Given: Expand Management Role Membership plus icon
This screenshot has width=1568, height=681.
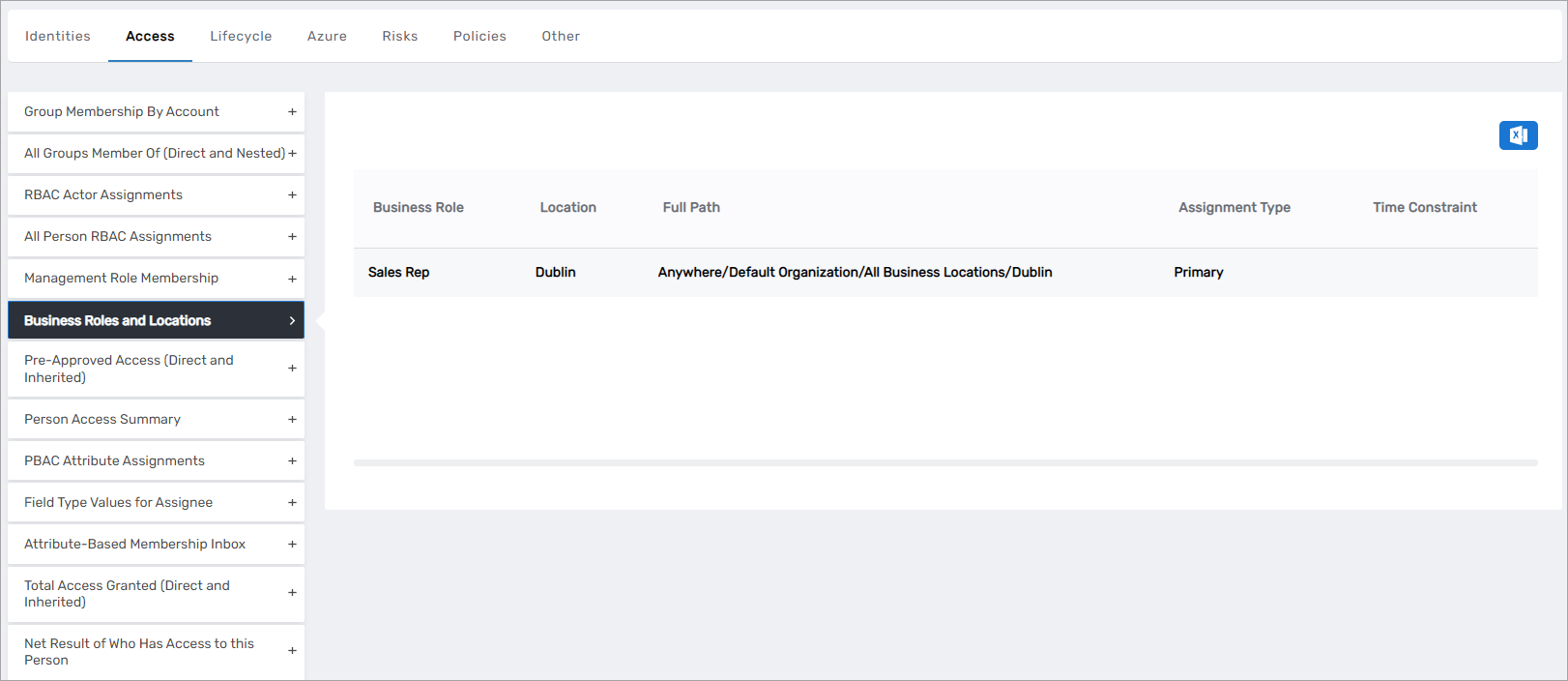Looking at the screenshot, I should click(292, 279).
